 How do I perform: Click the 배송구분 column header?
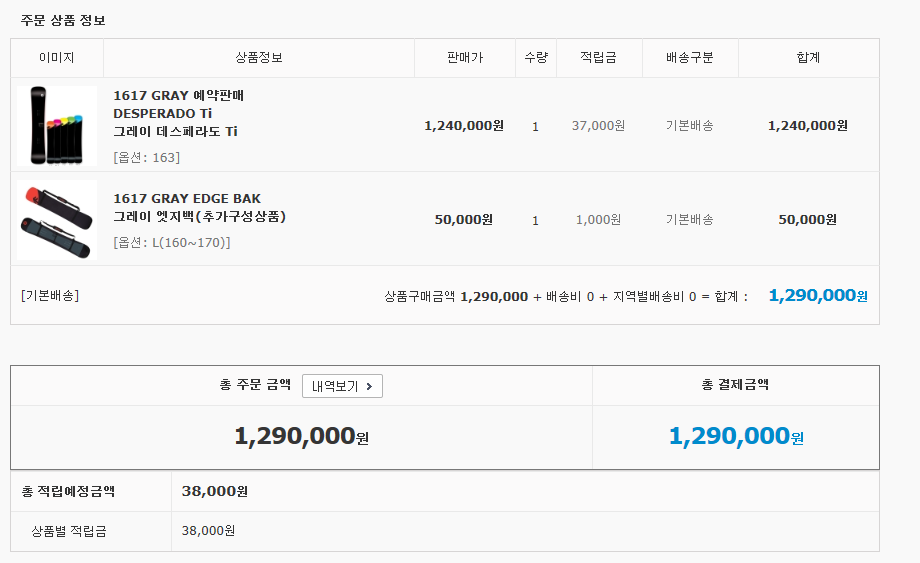click(x=689, y=57)
